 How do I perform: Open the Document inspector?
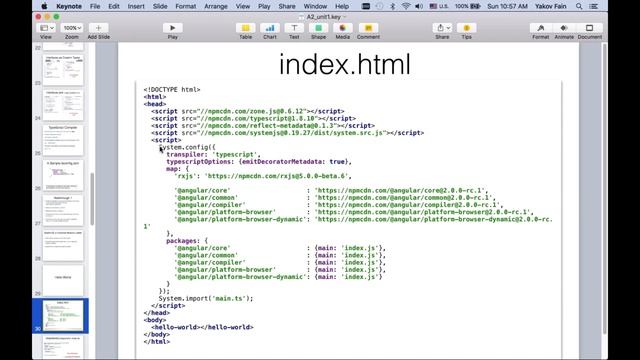pos(589,28)
